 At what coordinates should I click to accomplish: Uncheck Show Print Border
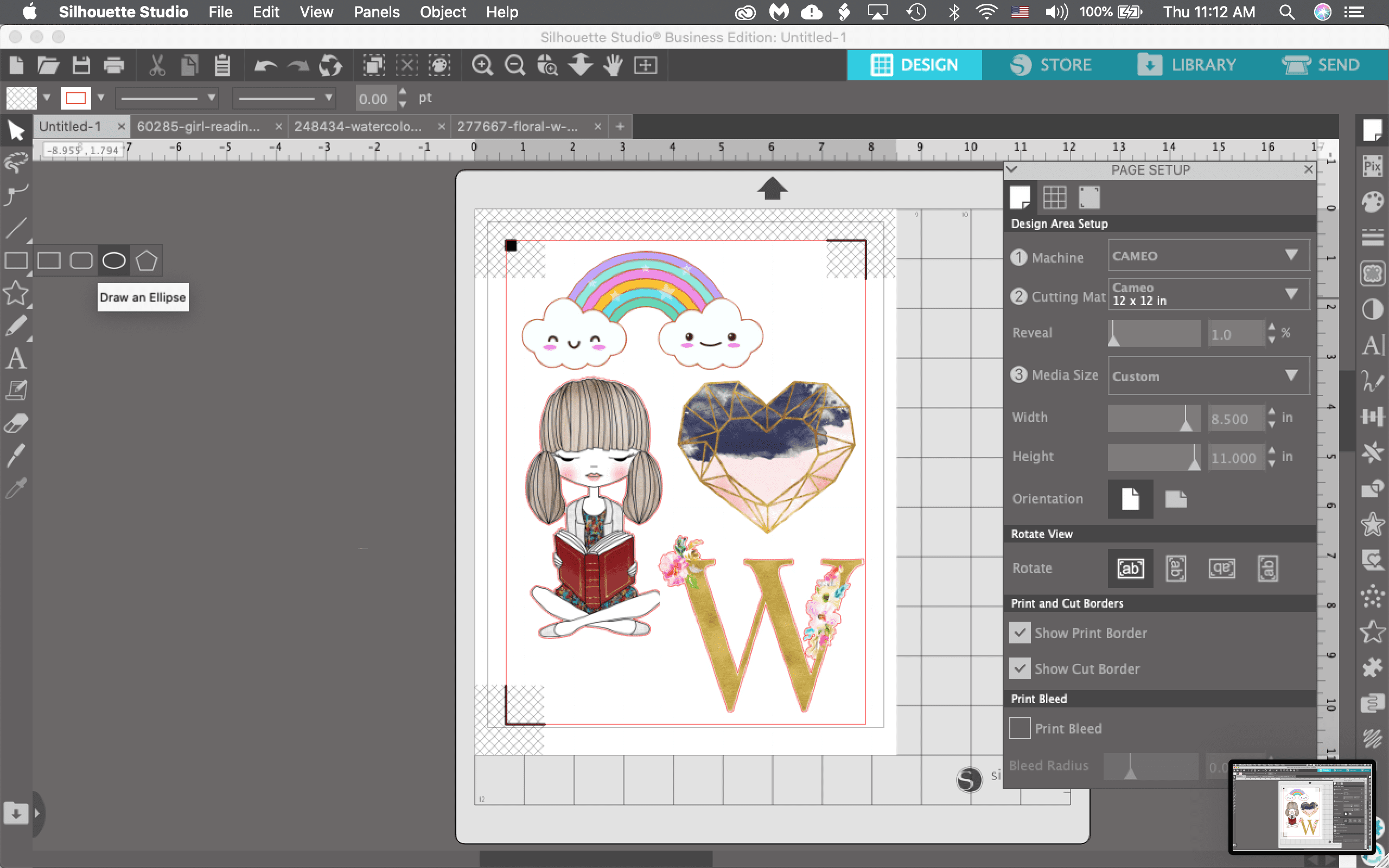1020,633
